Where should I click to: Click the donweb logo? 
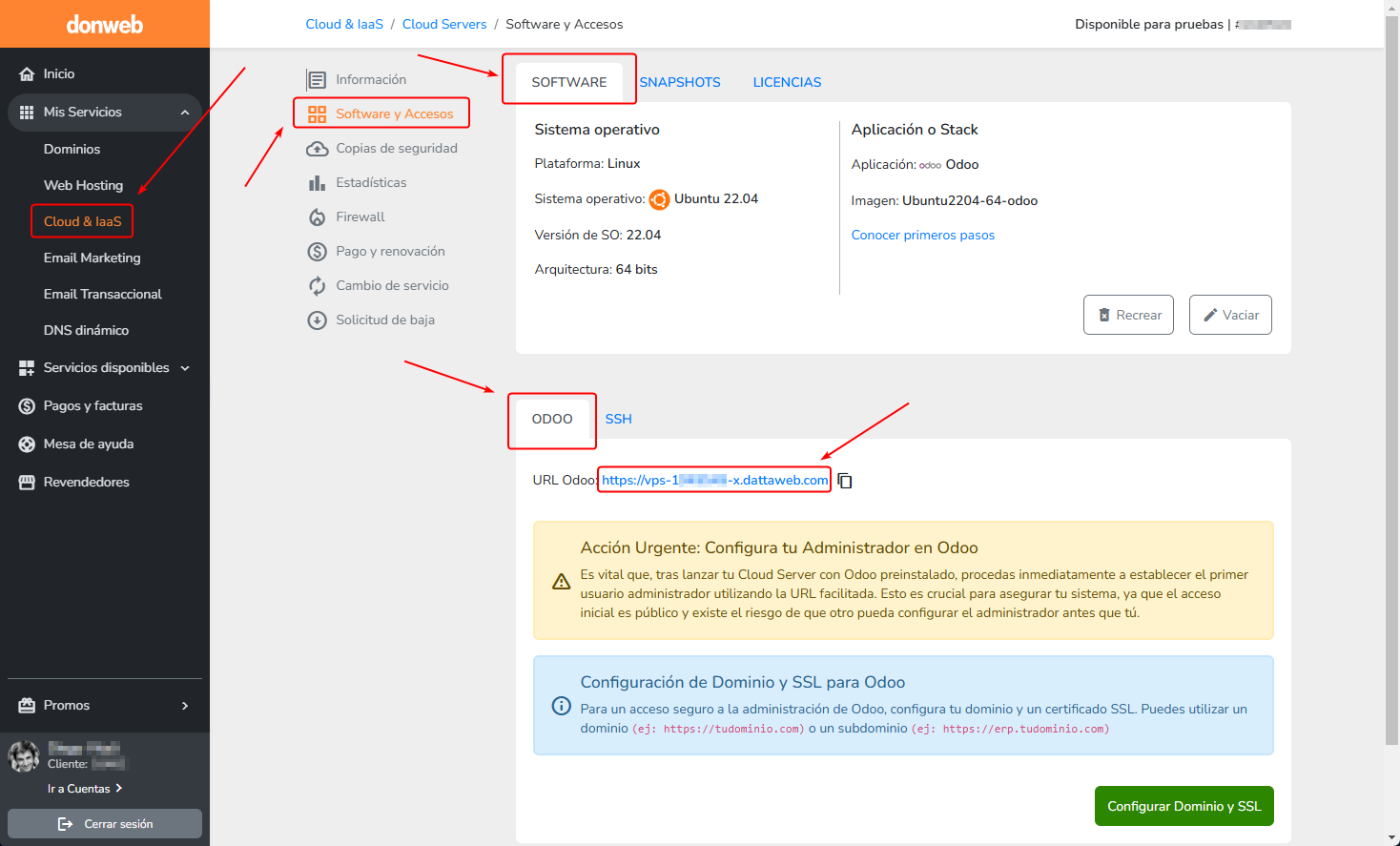point(105,25)
